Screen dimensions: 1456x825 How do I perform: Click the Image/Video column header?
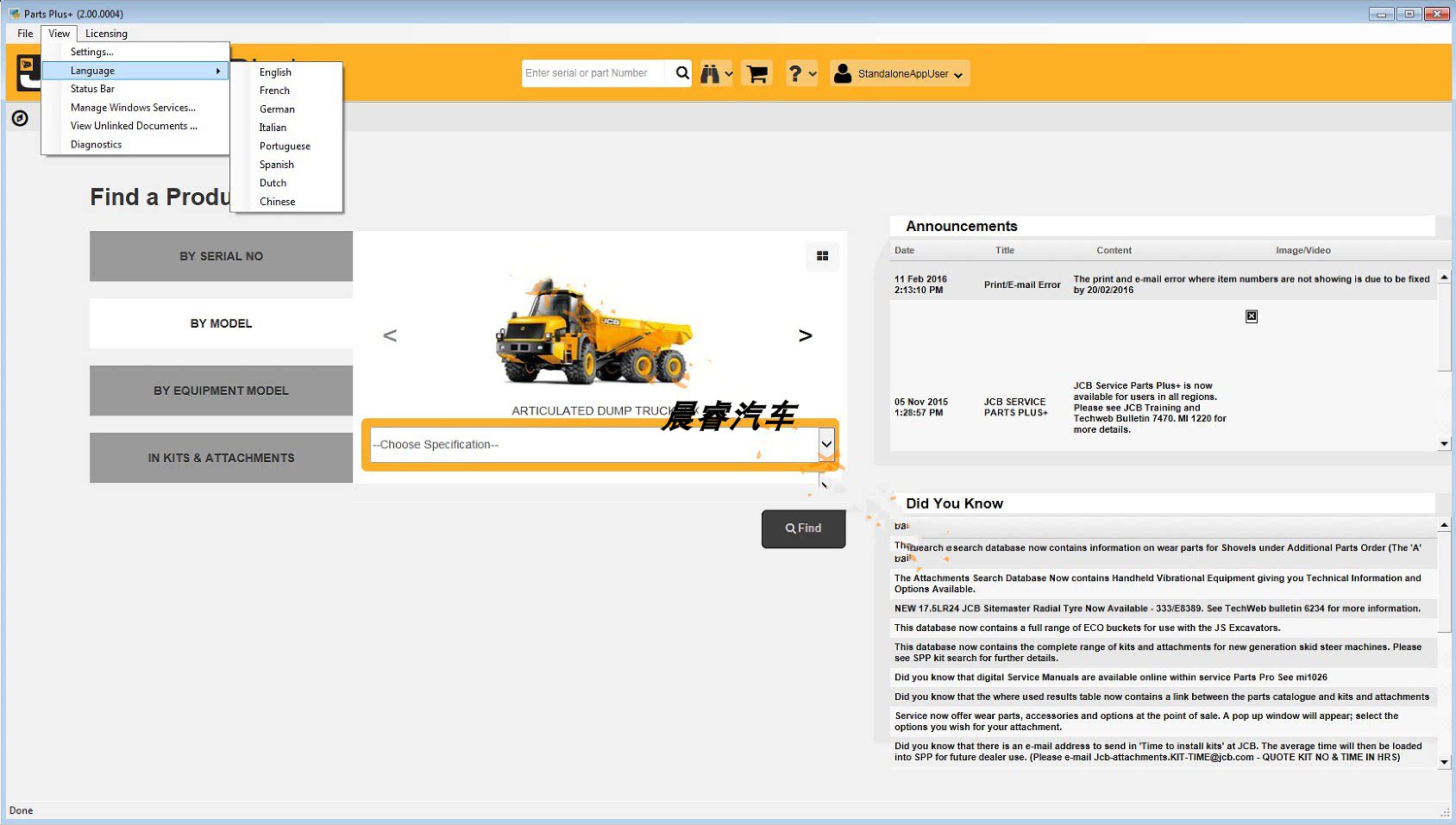click(1302, 251)
